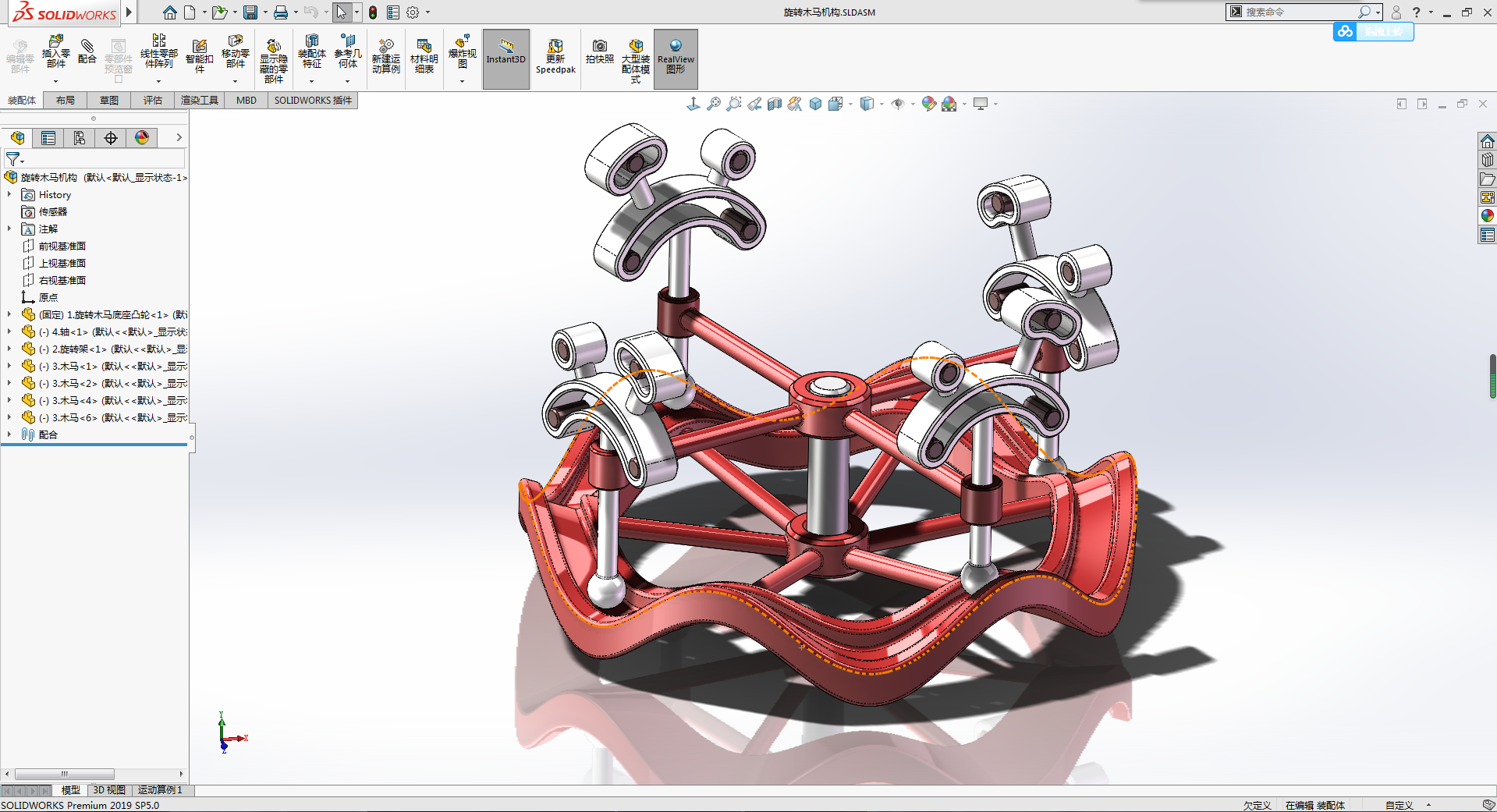Toggle RealView Graphics (RealView 图形)
1497x812 pixels.
676,59
